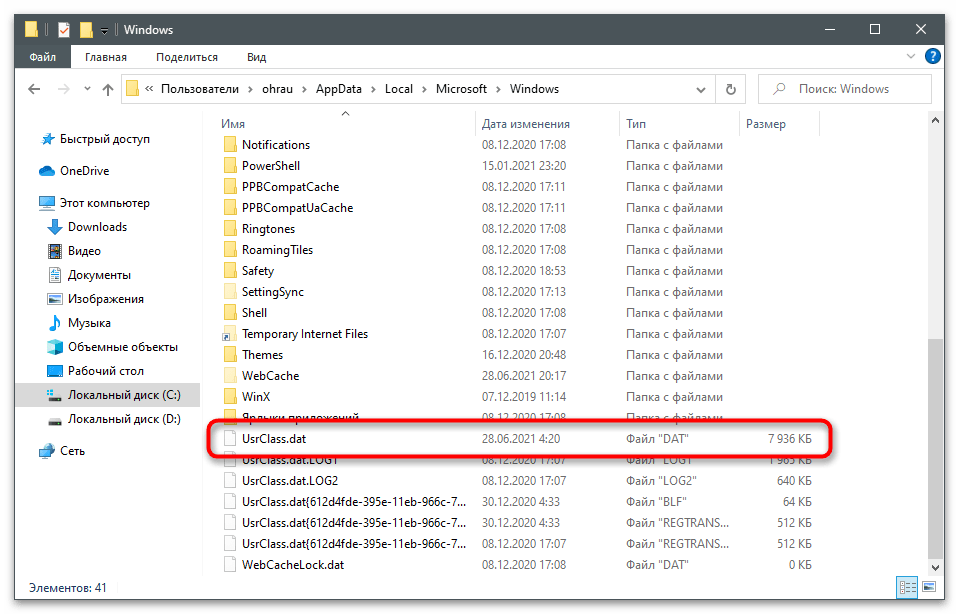This screenshot has height=614, width=959.
Task: Open the Вид ribbon tab
Action: pos(256,57)
